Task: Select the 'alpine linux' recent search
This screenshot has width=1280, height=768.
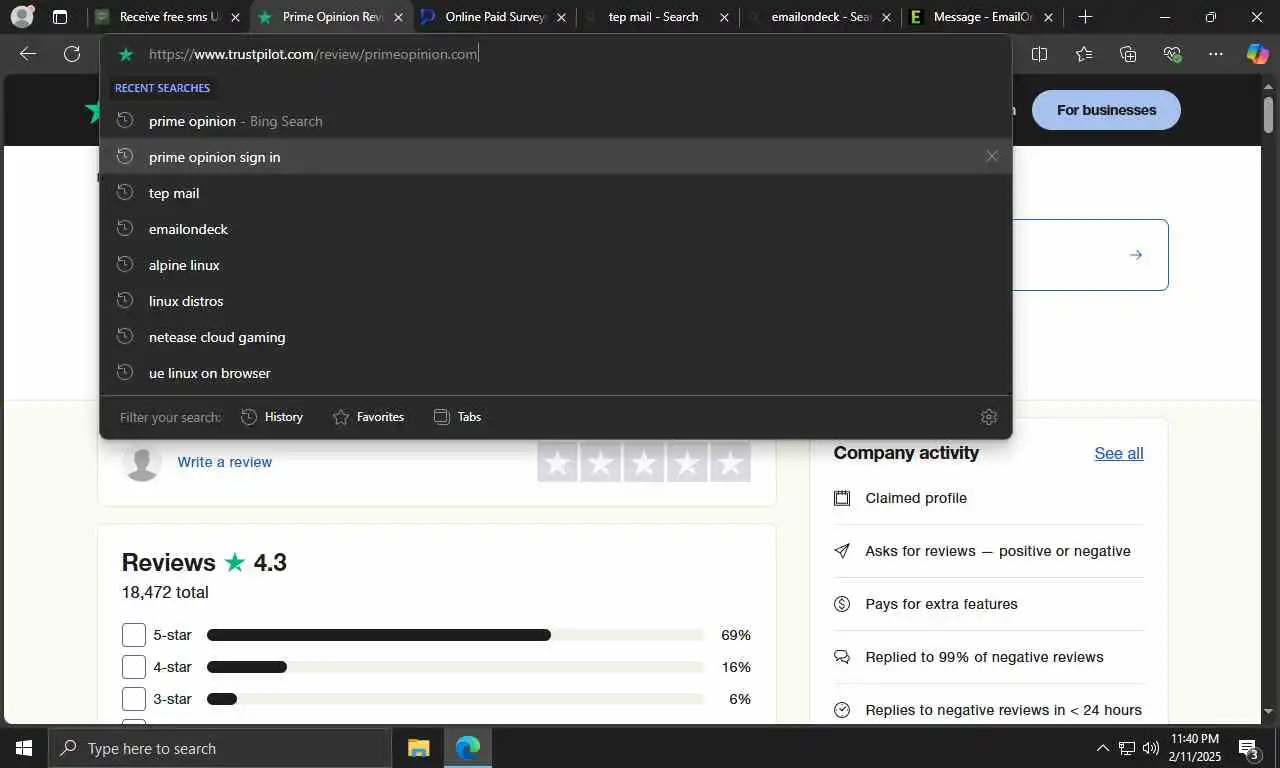Action: [556, 265]
